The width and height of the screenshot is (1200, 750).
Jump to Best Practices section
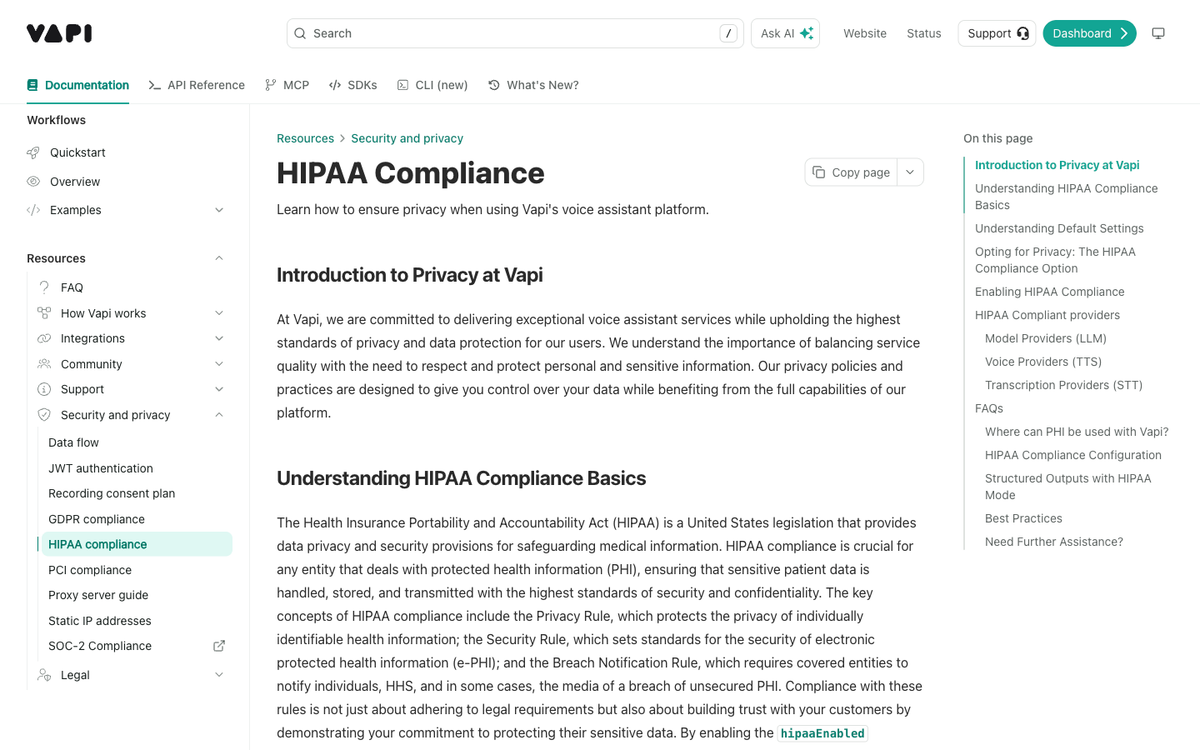click(x=1023, y=518)
